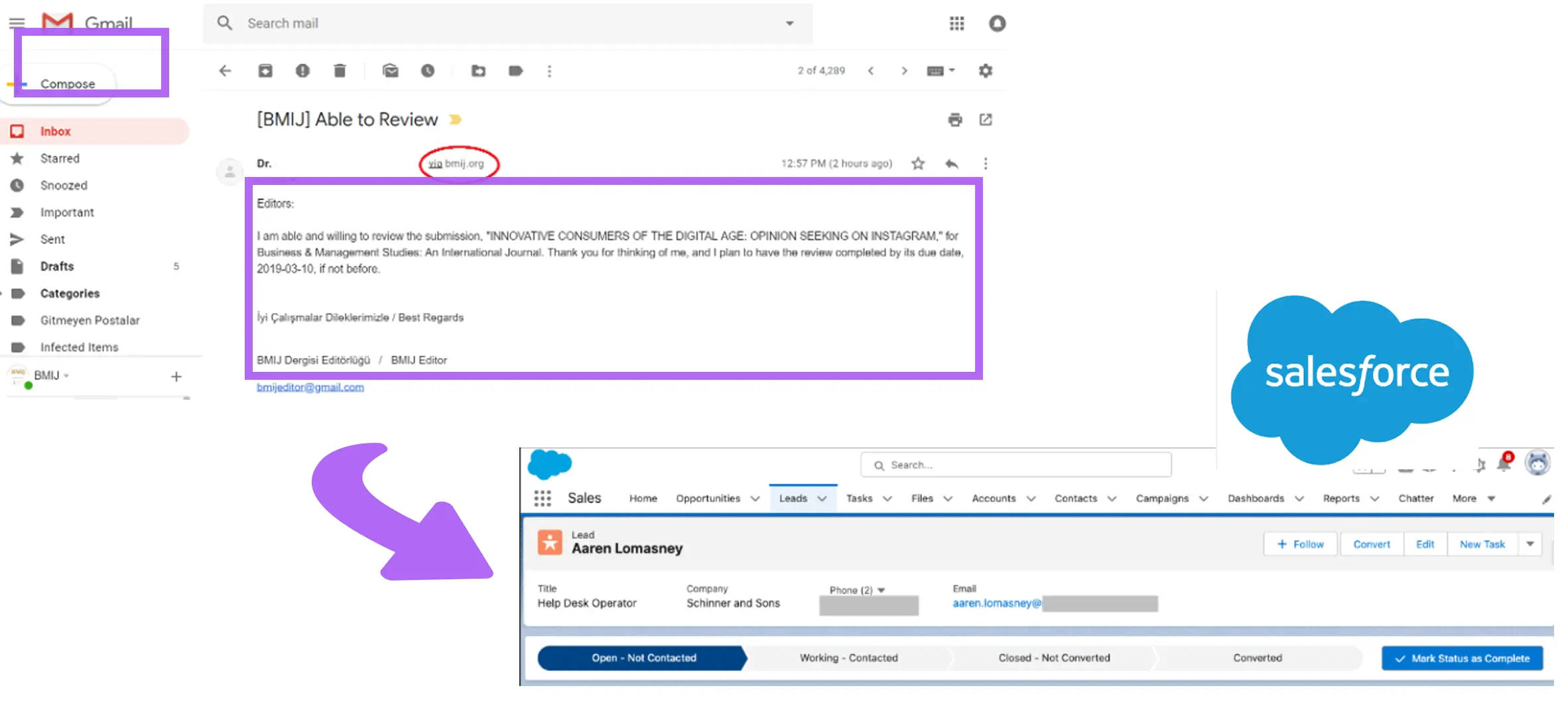Open the Accounts tab
This screenshot has width=1568, height=702.
994,498
